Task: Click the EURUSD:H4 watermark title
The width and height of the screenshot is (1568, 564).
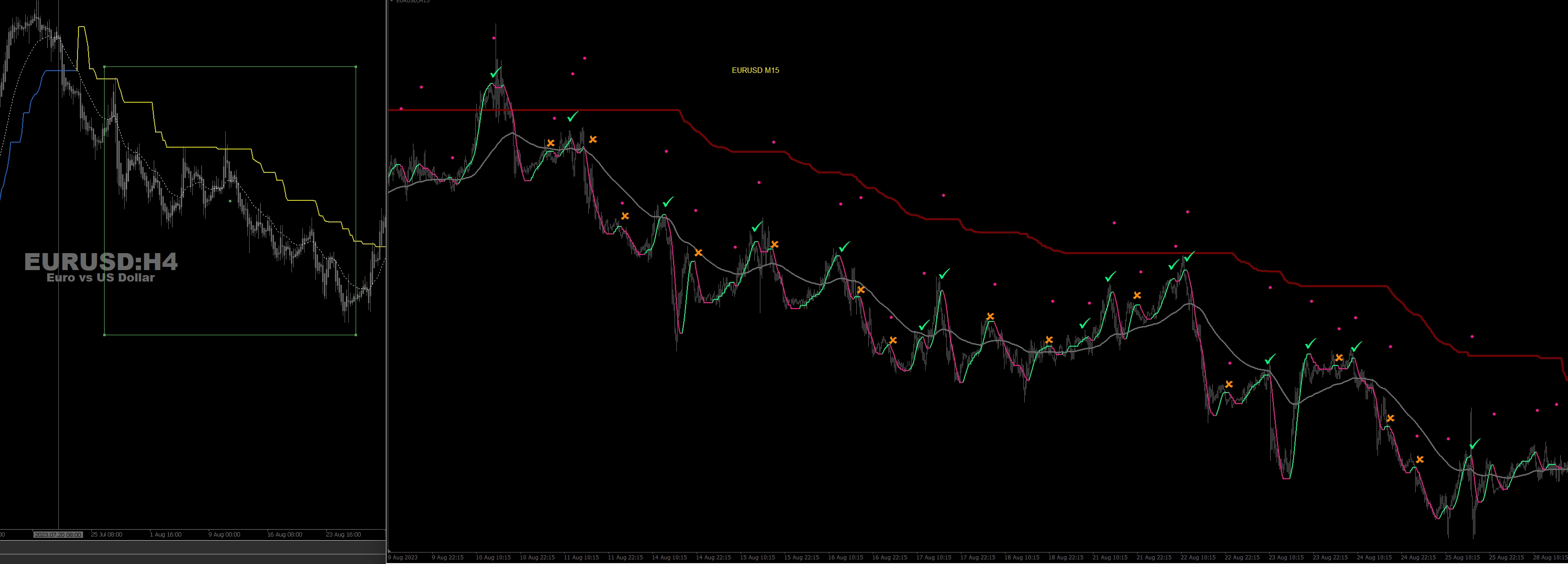Action: [101, 262]
